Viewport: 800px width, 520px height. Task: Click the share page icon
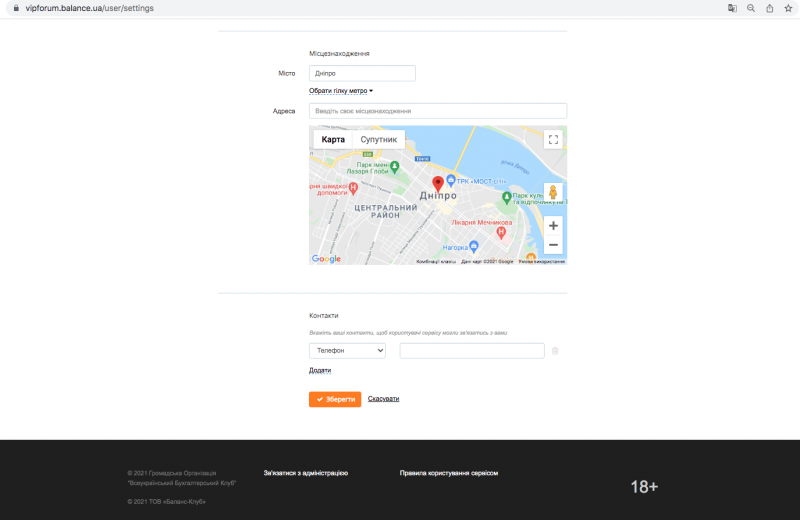pyautogui.click(x=769, y=8)
